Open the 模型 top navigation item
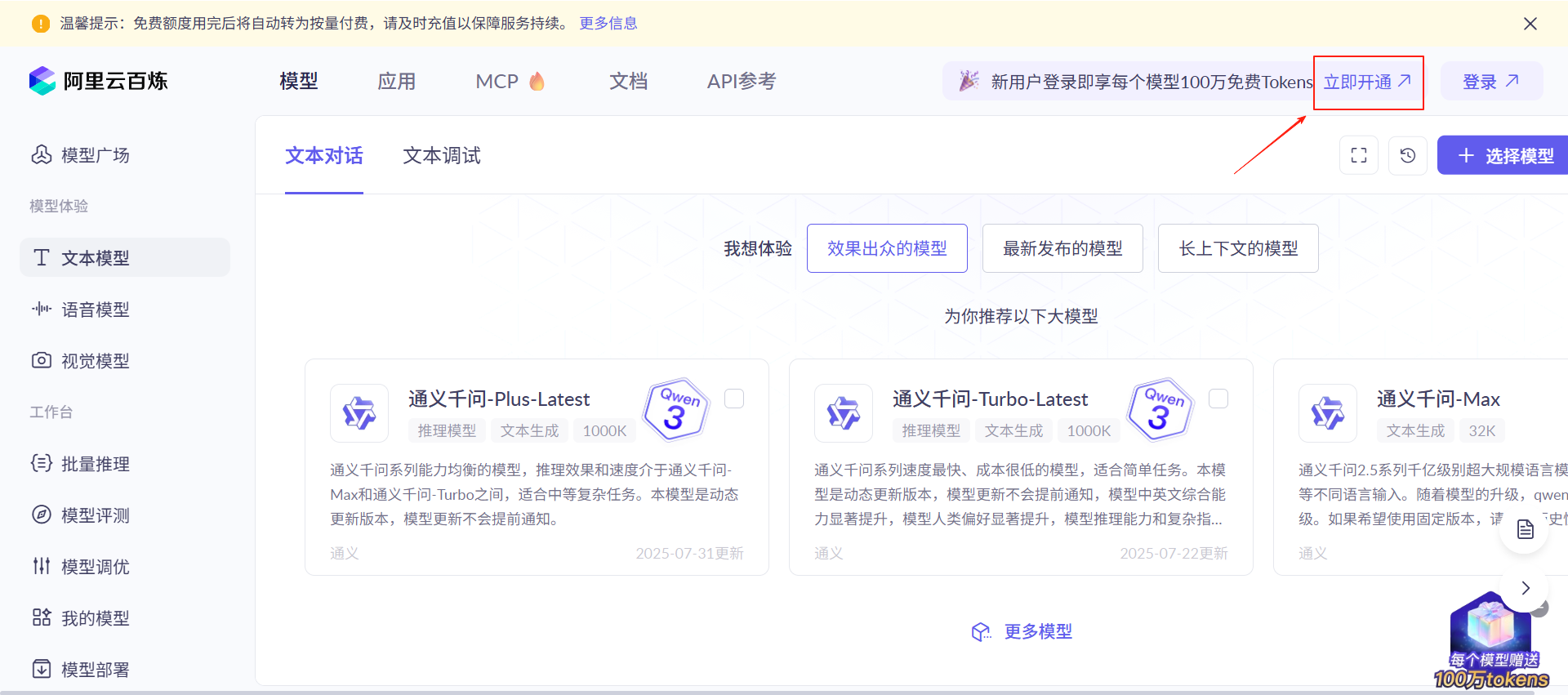The height and width of the screenshot is (695, 1568). click(299, 81)
